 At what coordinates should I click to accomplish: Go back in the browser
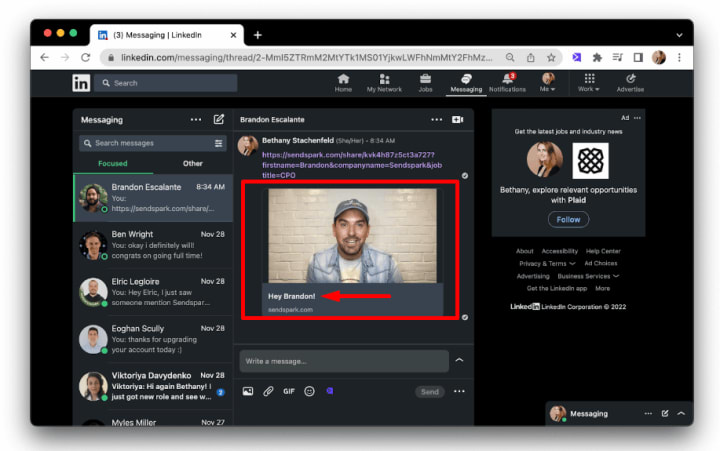point(45,57)
